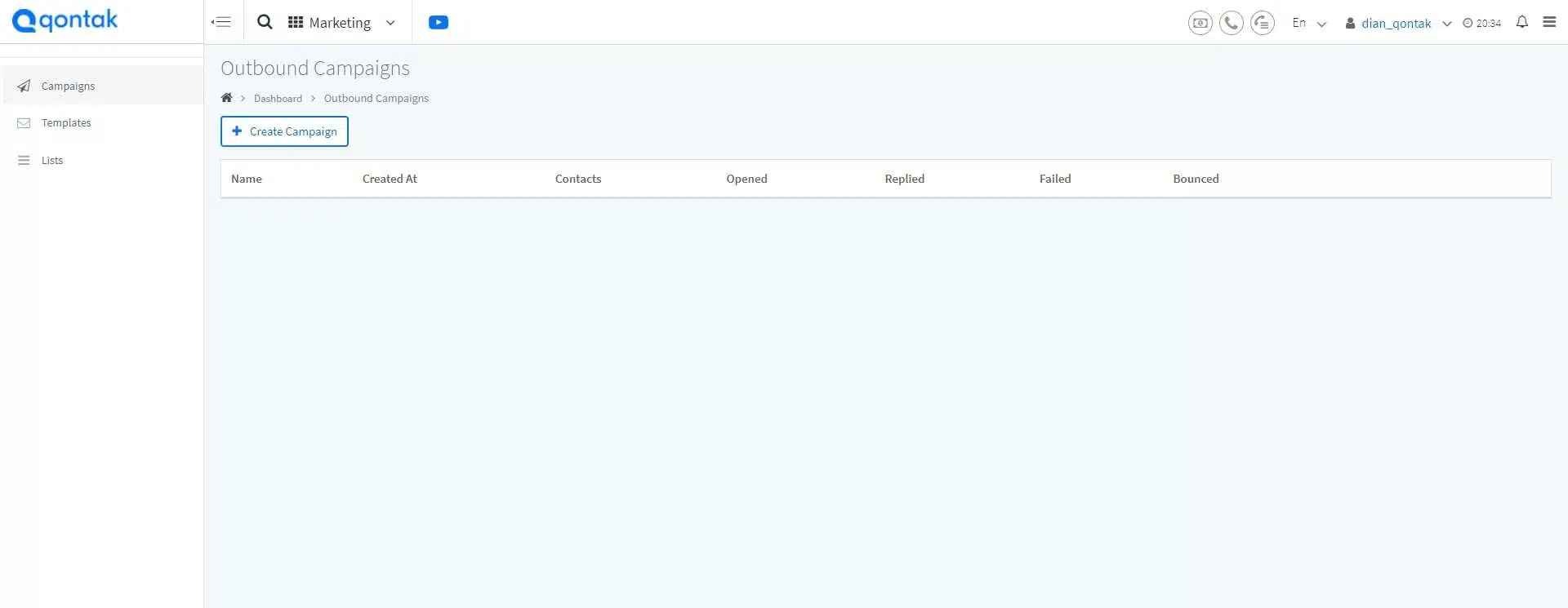Viewport: 1568px width, 608px height.
Task: Open the Marketing app switcher dropdown
Action: coord(341,23)
